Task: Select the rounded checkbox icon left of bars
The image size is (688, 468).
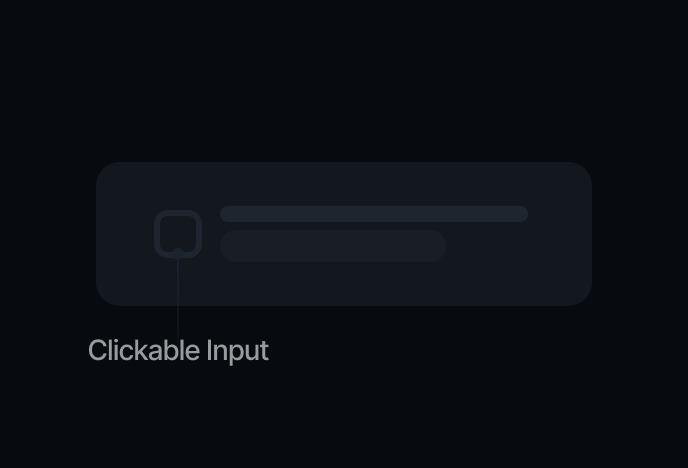Action: click(178, 234)
